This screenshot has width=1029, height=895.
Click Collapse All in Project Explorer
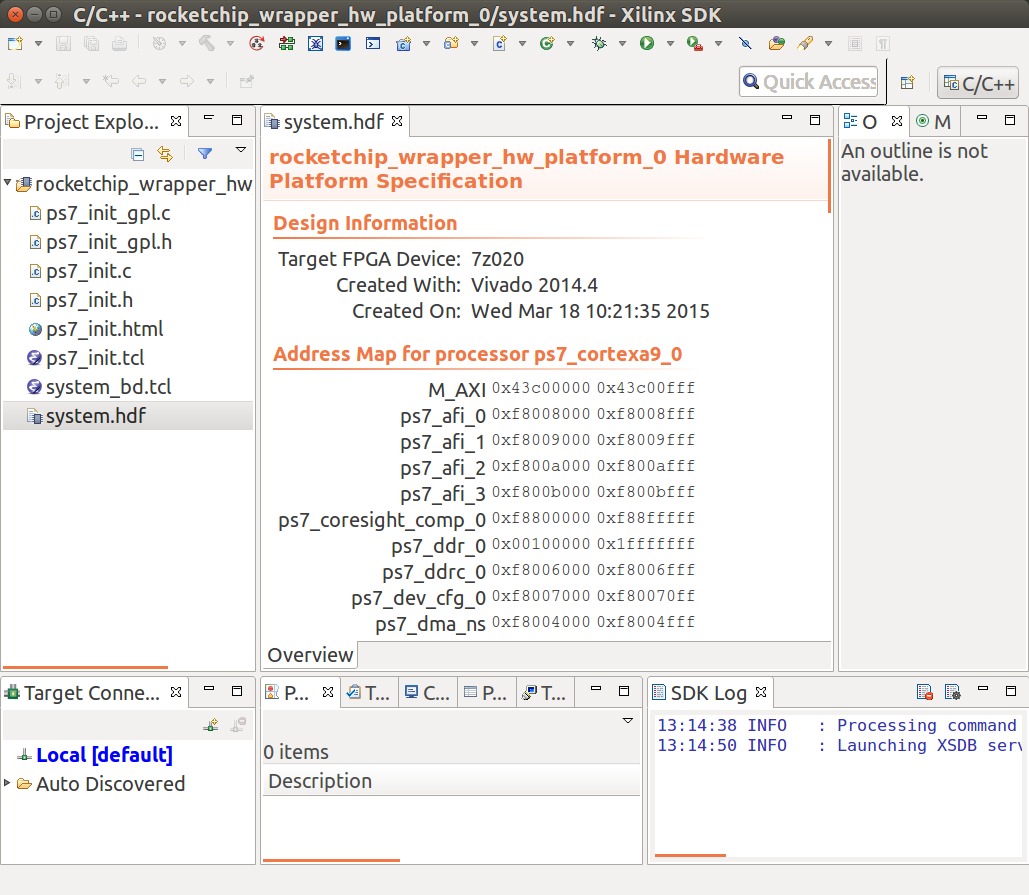point(138,154)
